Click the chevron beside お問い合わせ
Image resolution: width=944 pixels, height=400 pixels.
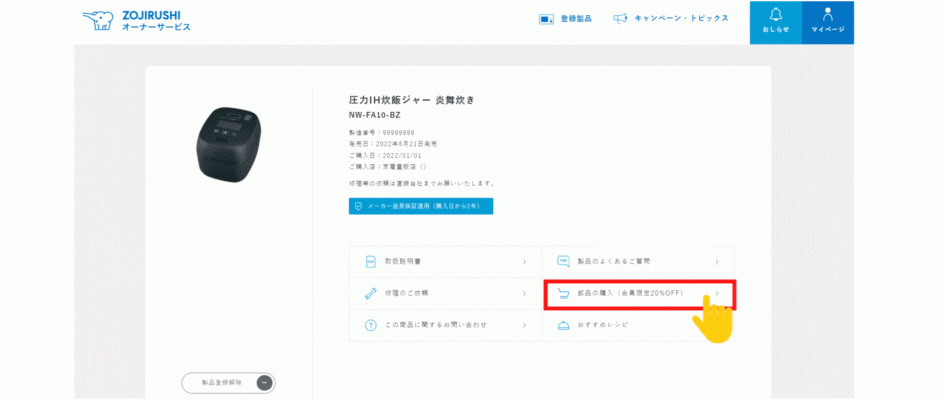point(524,325)
